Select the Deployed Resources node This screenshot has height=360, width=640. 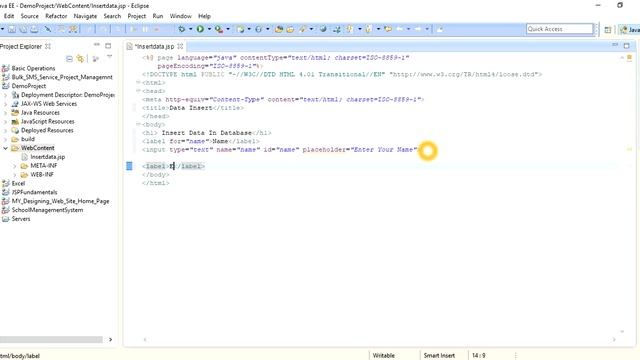coord(47,130)
